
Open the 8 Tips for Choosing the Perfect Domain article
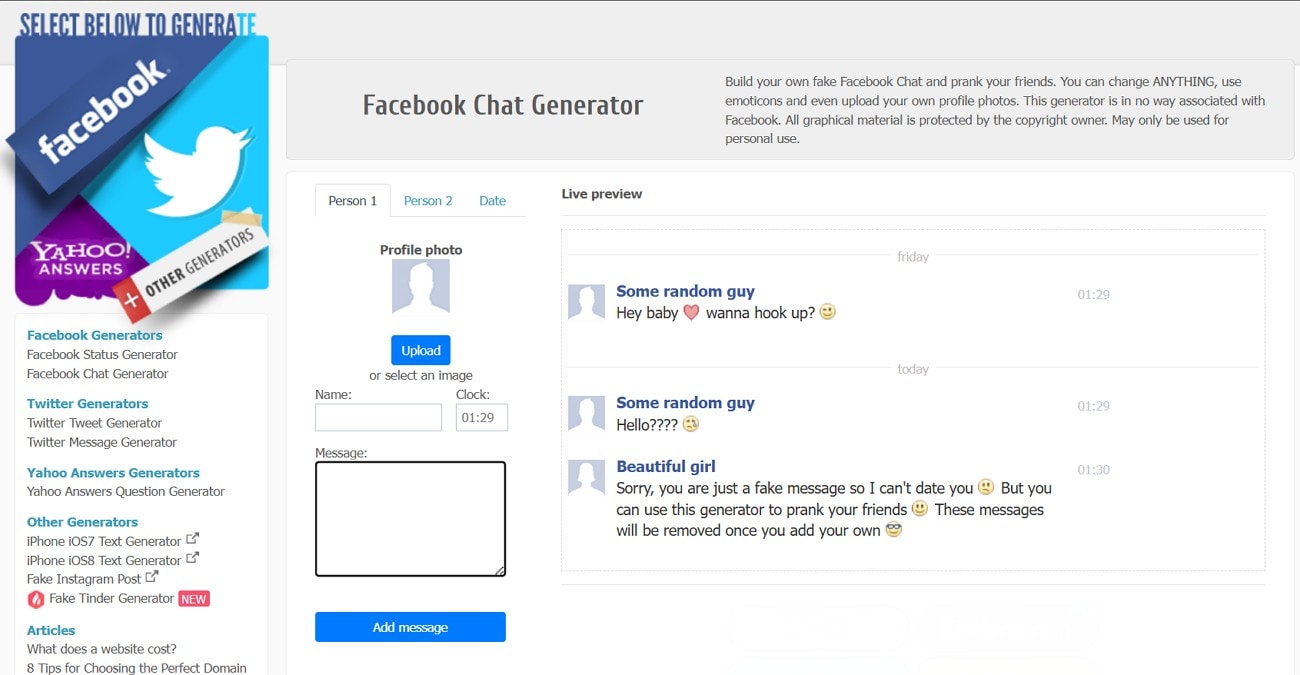tap(137, 668)
